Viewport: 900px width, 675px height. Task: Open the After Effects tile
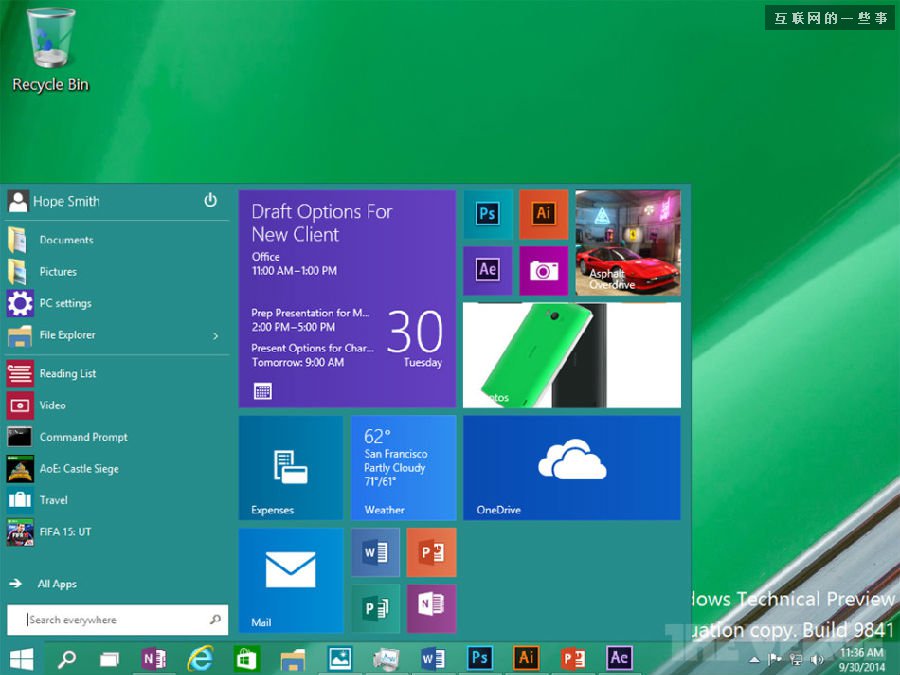[487, 270]
